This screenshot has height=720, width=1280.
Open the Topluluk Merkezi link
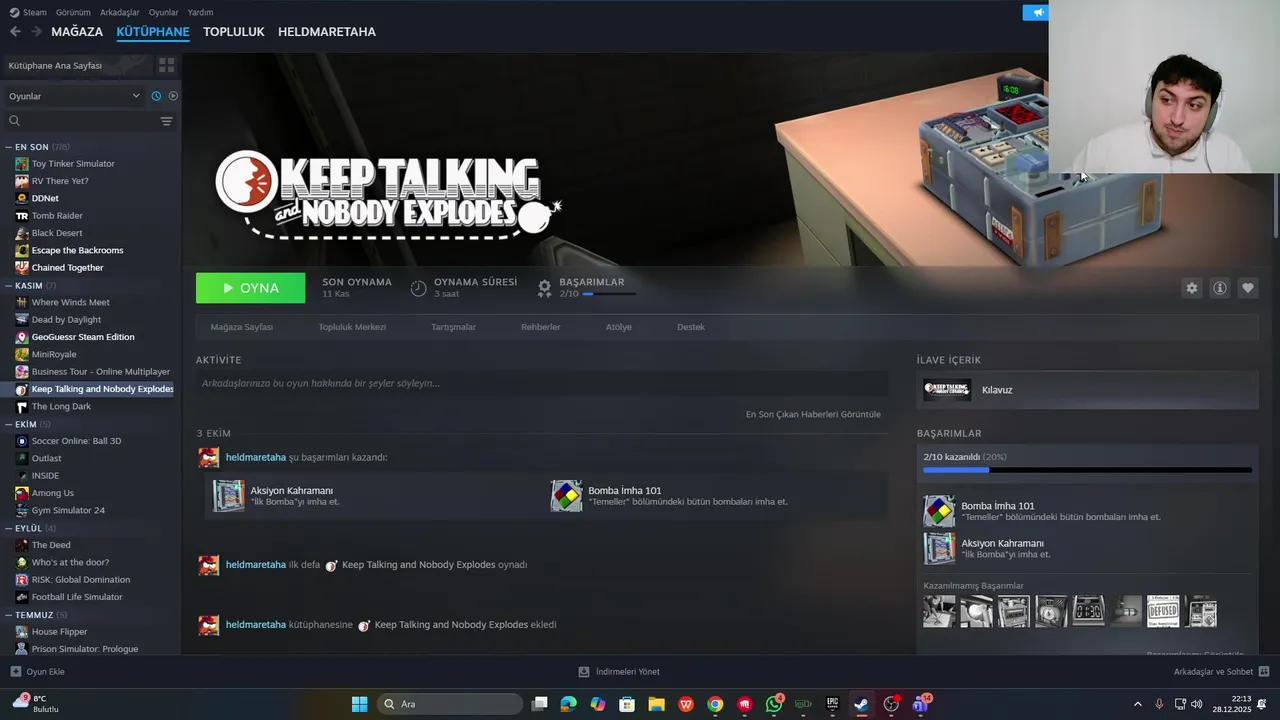352,327
